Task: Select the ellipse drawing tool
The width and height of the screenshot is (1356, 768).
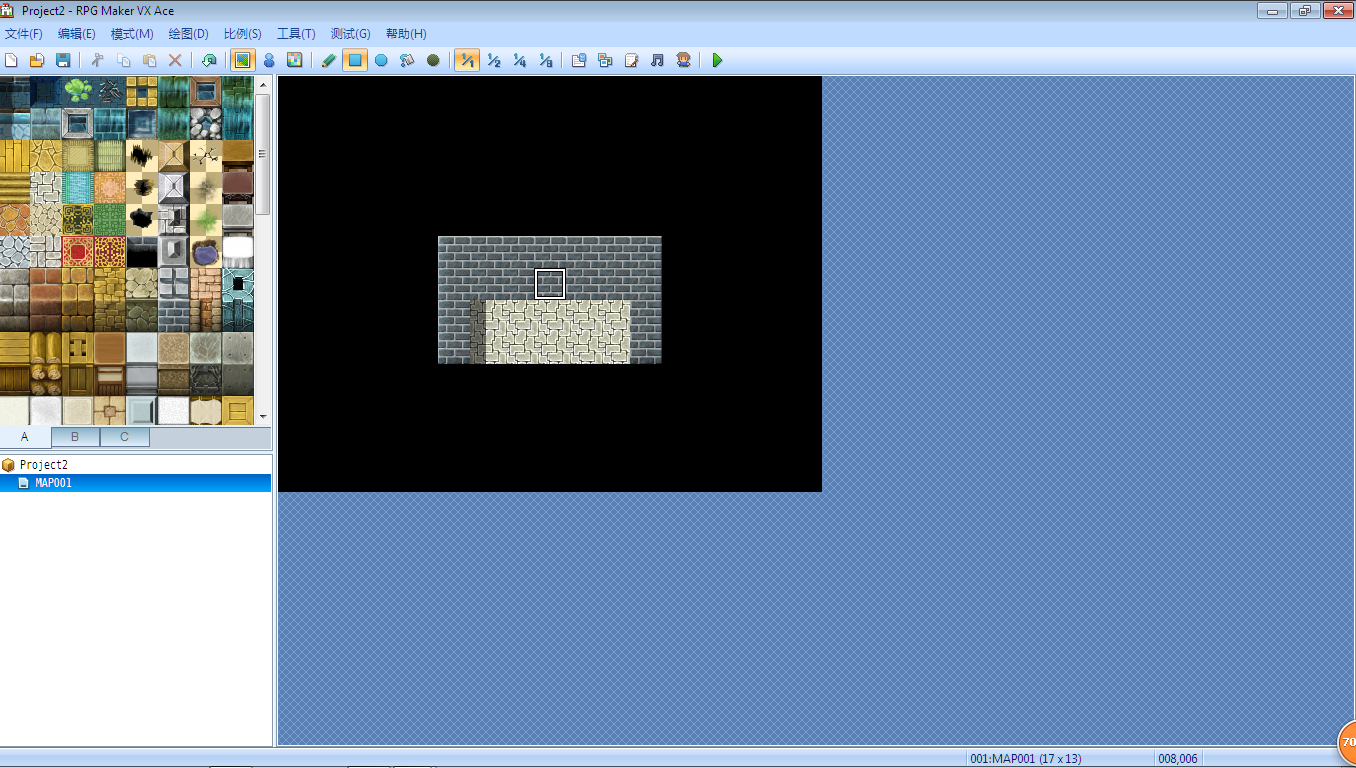Action: click(381, 60)
